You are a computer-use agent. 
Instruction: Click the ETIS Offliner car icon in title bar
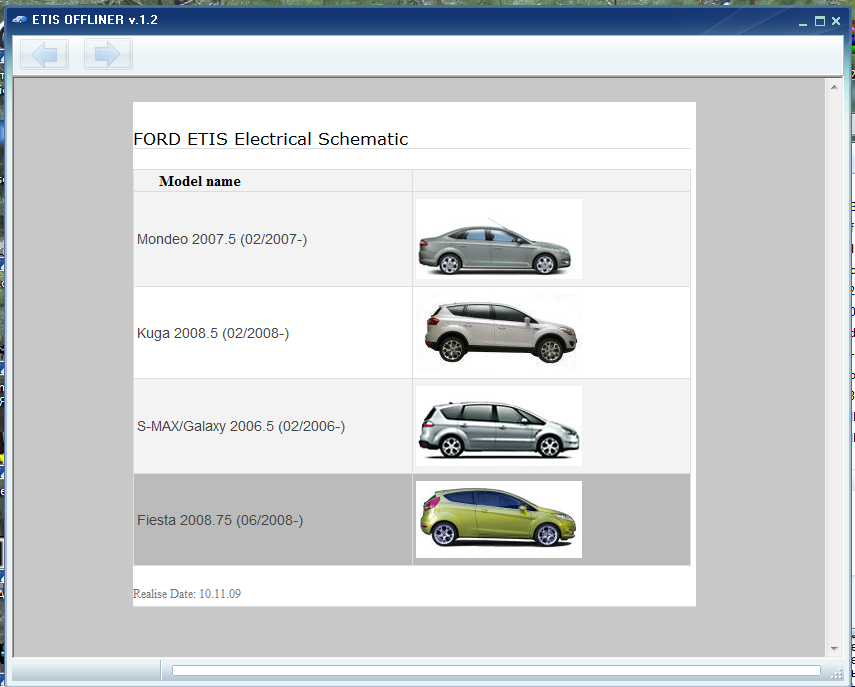pos(19,20)
